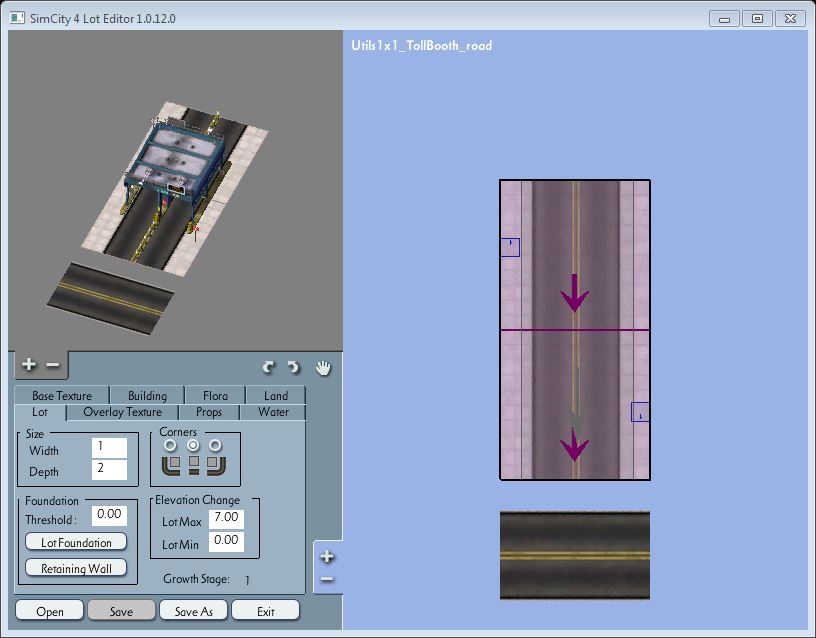Focus the Lot Min elevation field

click(226, 541)
